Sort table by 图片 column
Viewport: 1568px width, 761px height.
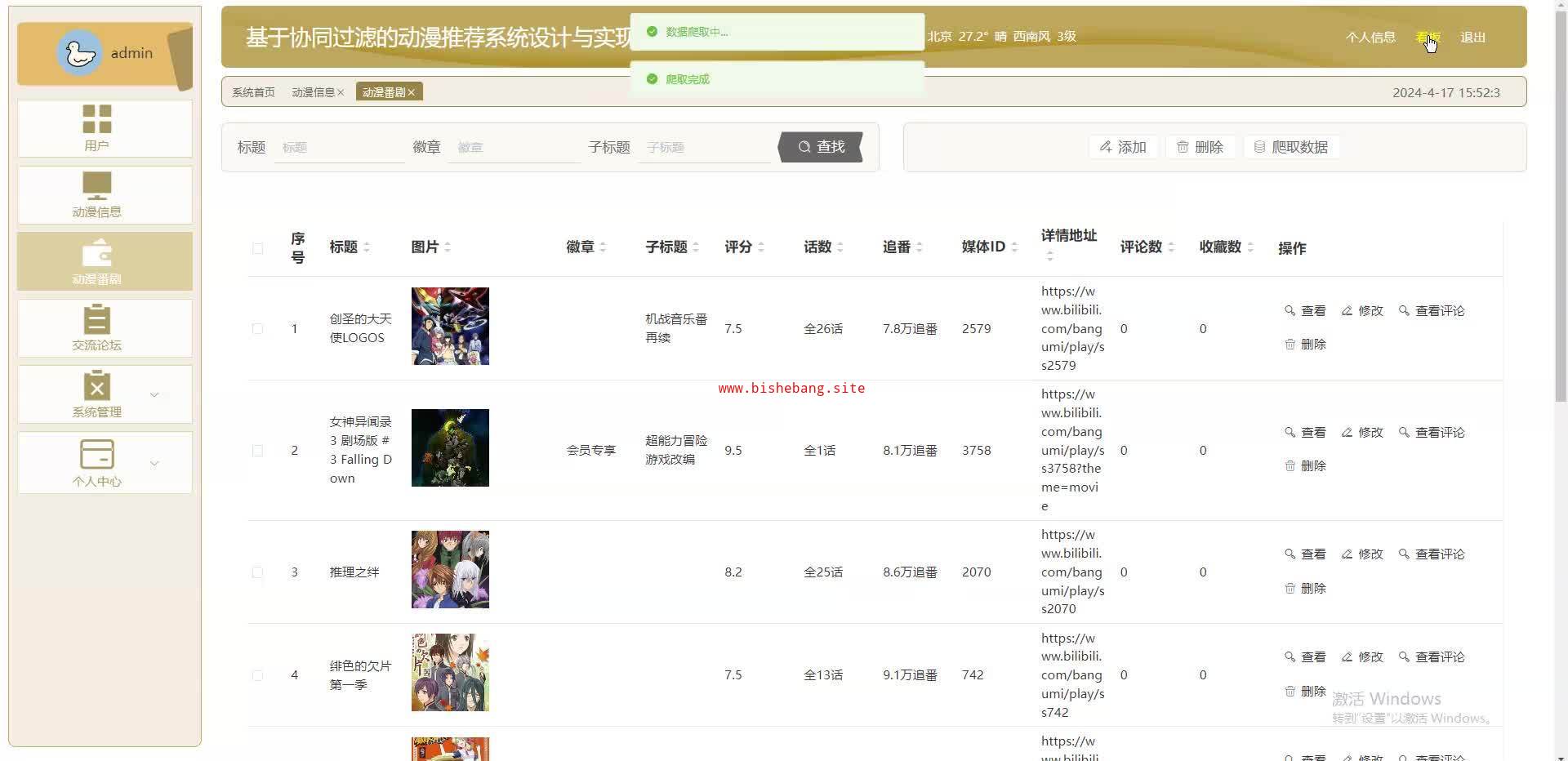point(448,247)
